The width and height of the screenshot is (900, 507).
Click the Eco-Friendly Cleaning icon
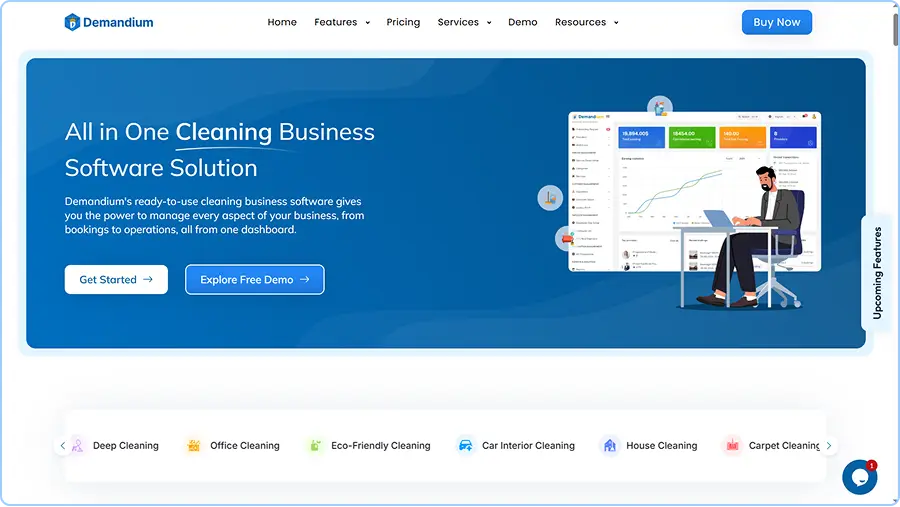[315, 446]
